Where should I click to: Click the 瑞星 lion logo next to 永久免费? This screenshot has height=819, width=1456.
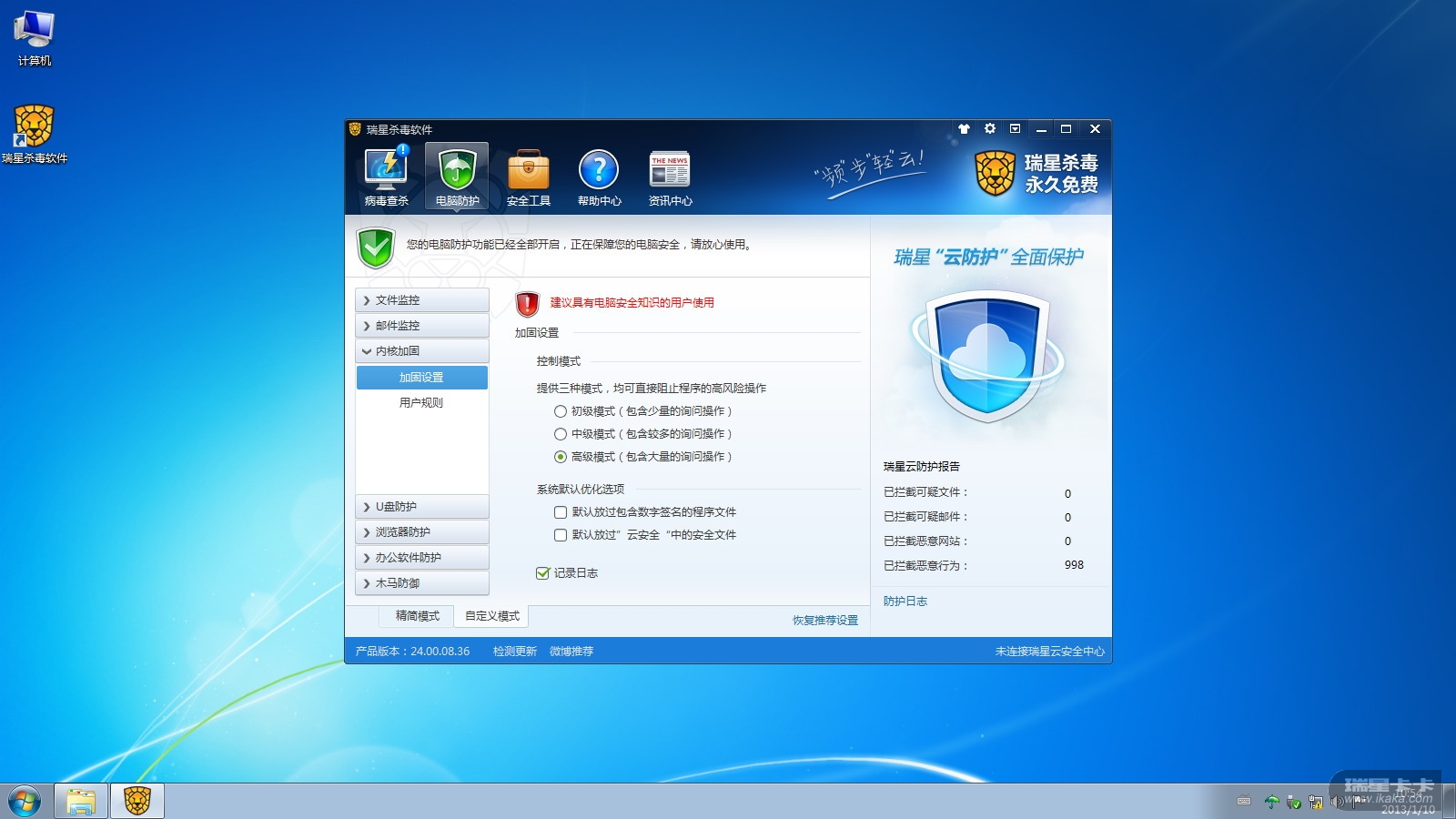click(x=995, y=173)
